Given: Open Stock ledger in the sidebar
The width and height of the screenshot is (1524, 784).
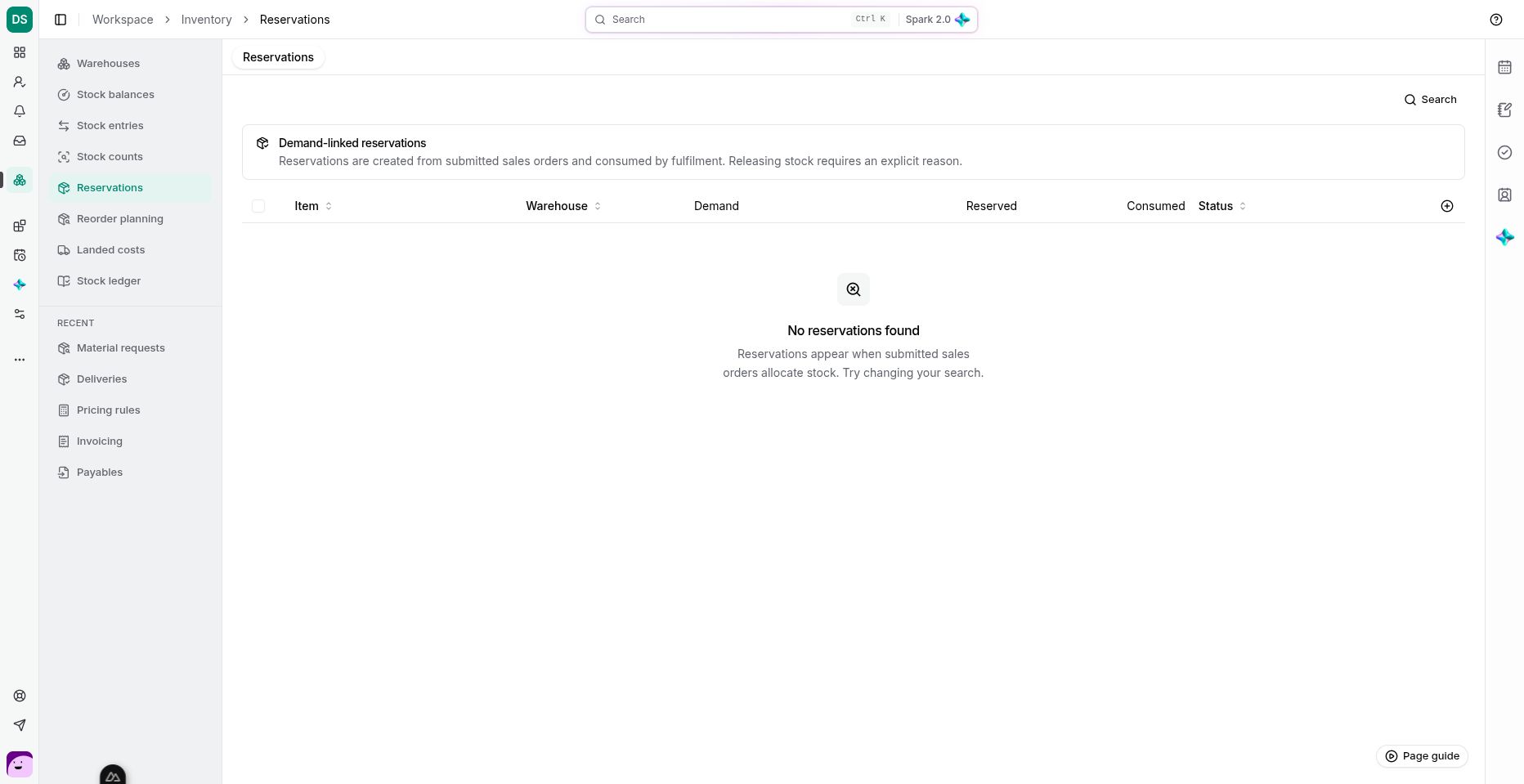Looking at the screenshot, I should [130, 281].
